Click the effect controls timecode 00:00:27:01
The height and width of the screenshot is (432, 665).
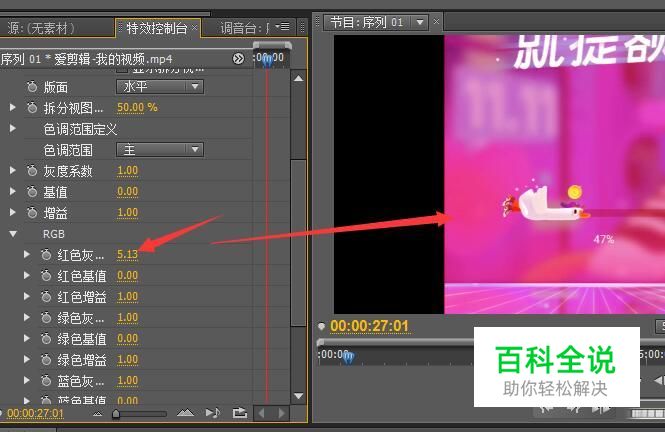35,413
